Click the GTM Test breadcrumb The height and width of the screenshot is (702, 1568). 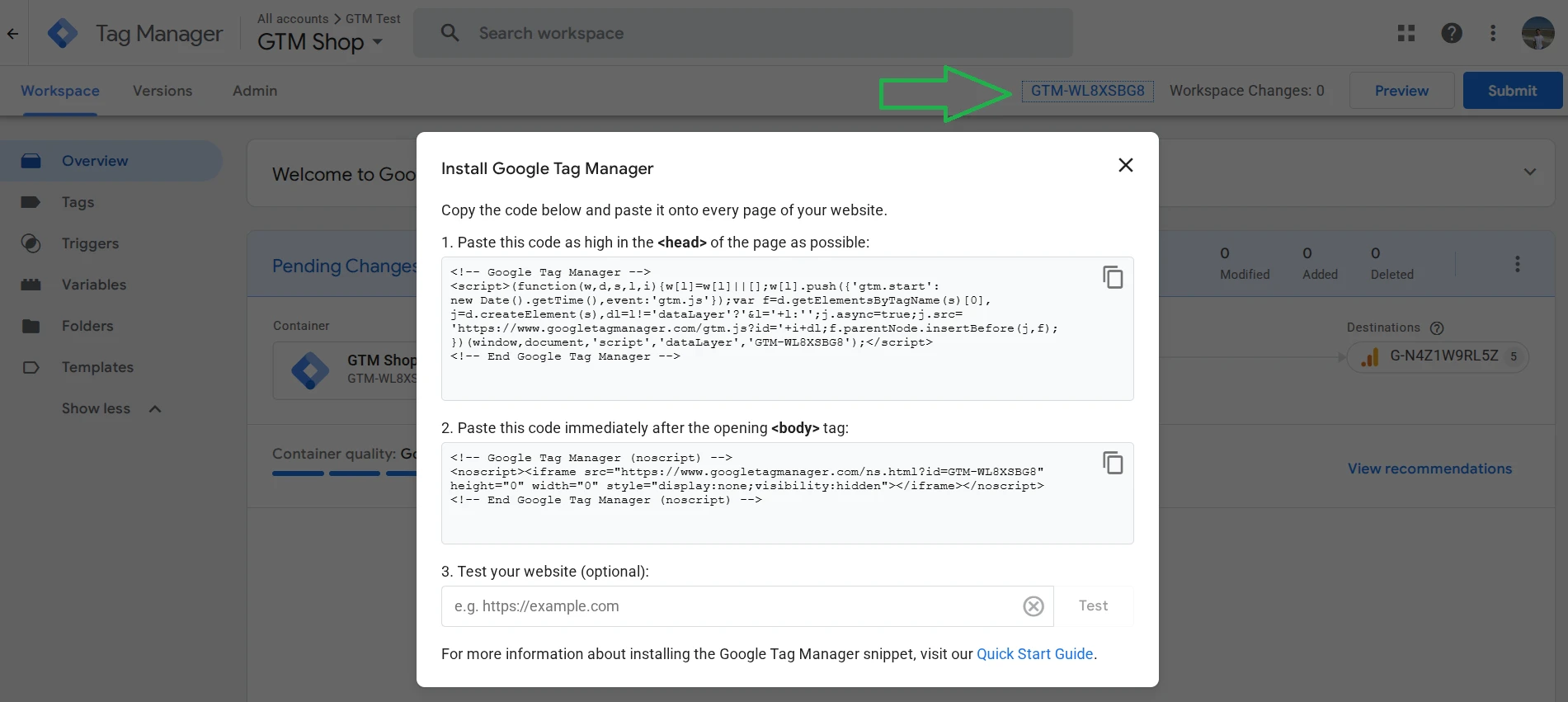[373, 18]
